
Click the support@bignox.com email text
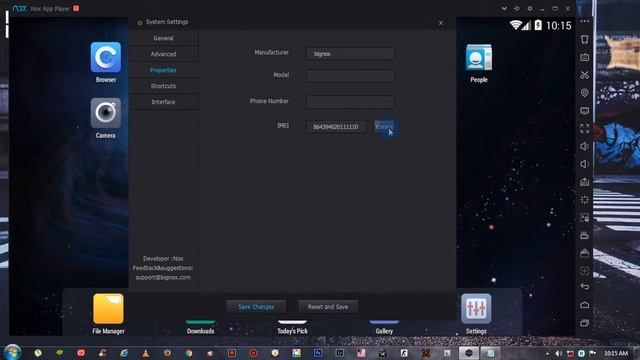163,278
